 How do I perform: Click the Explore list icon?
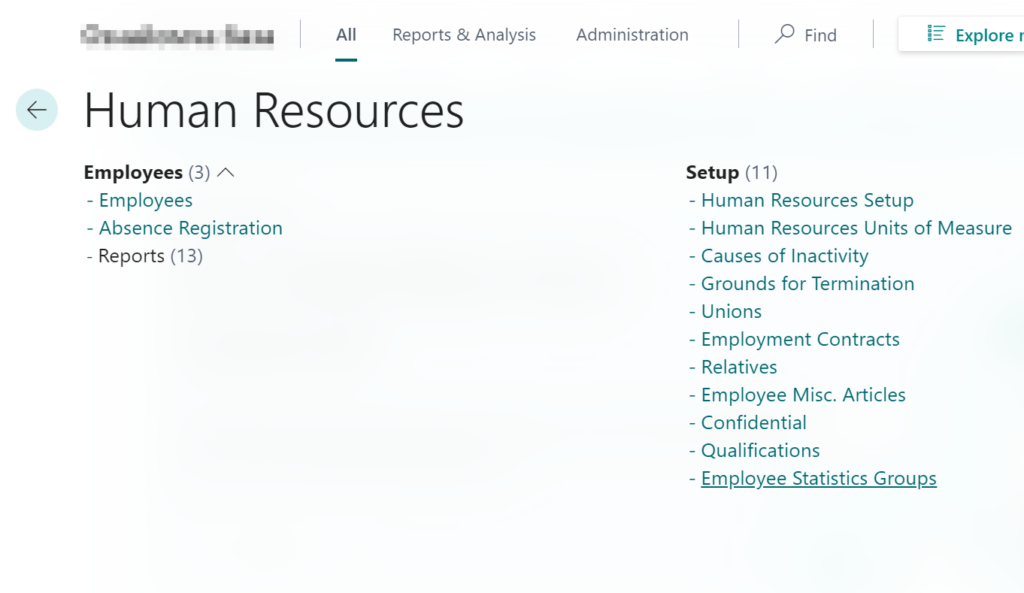(936, 35)
